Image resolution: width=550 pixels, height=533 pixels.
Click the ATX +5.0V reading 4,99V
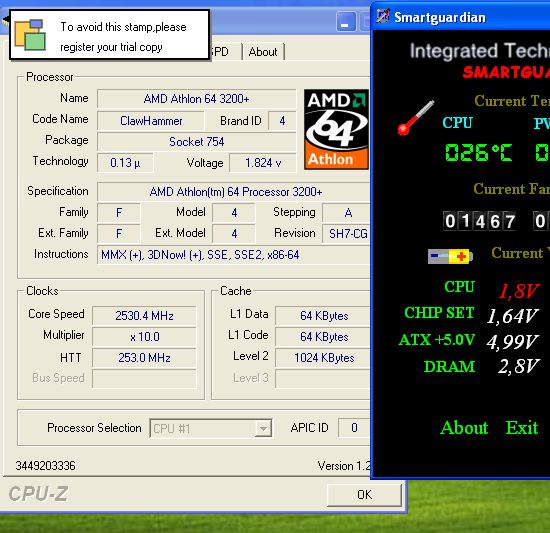click(512, 342)
